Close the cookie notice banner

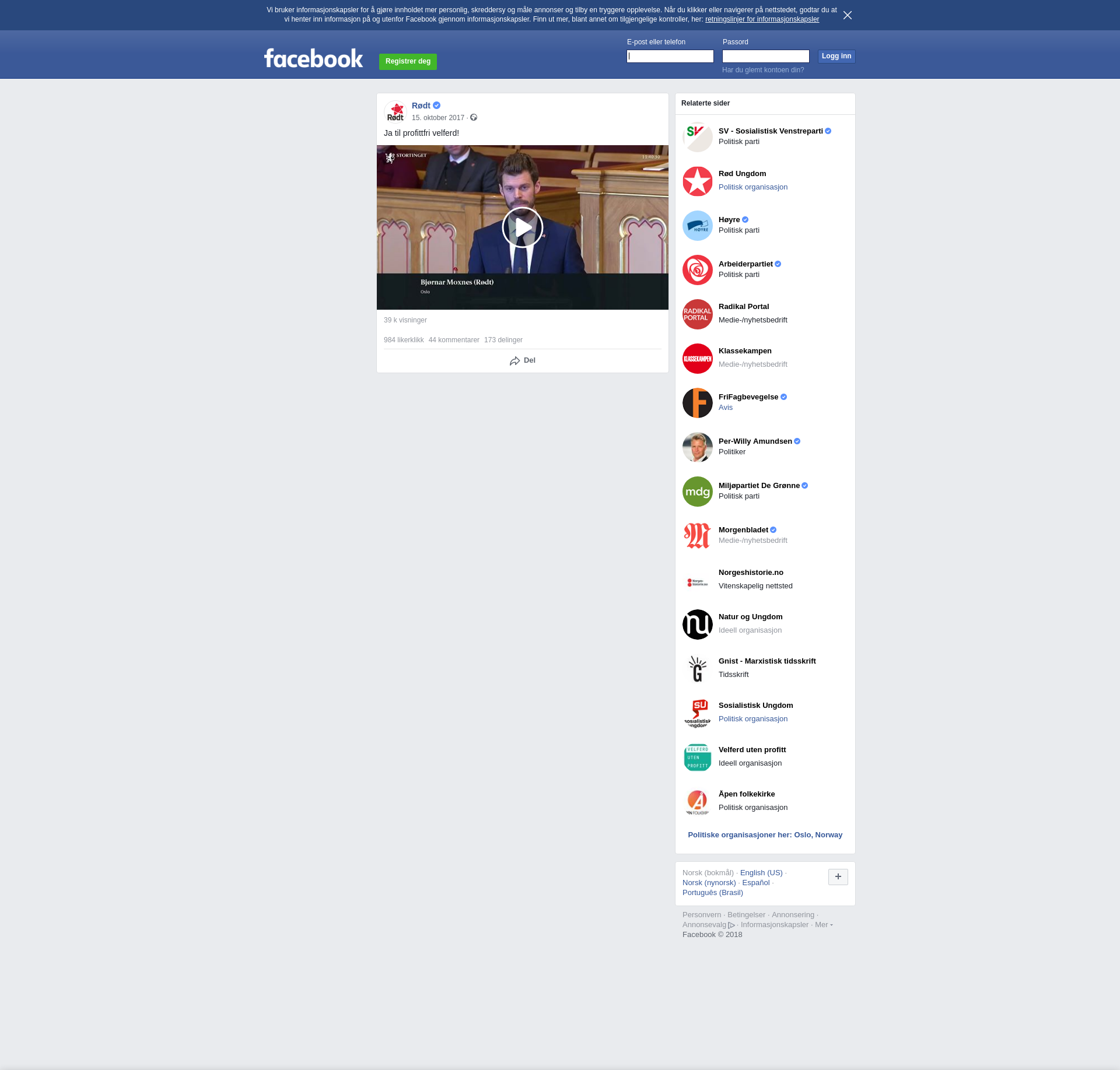tap(847, 15)
